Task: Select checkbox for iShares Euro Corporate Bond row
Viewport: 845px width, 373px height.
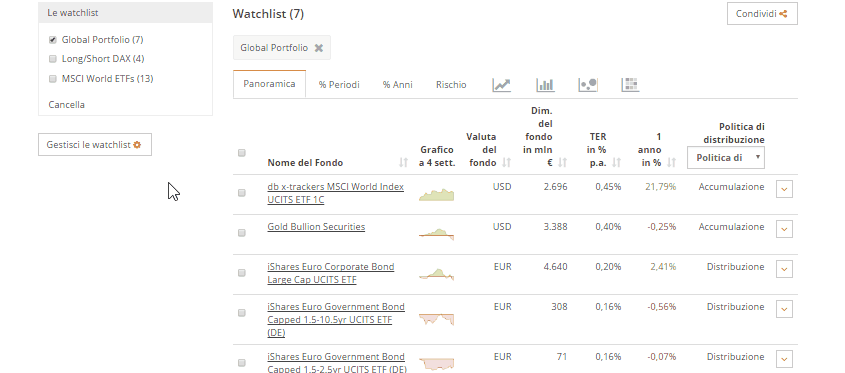Action: tap(241, 273)
